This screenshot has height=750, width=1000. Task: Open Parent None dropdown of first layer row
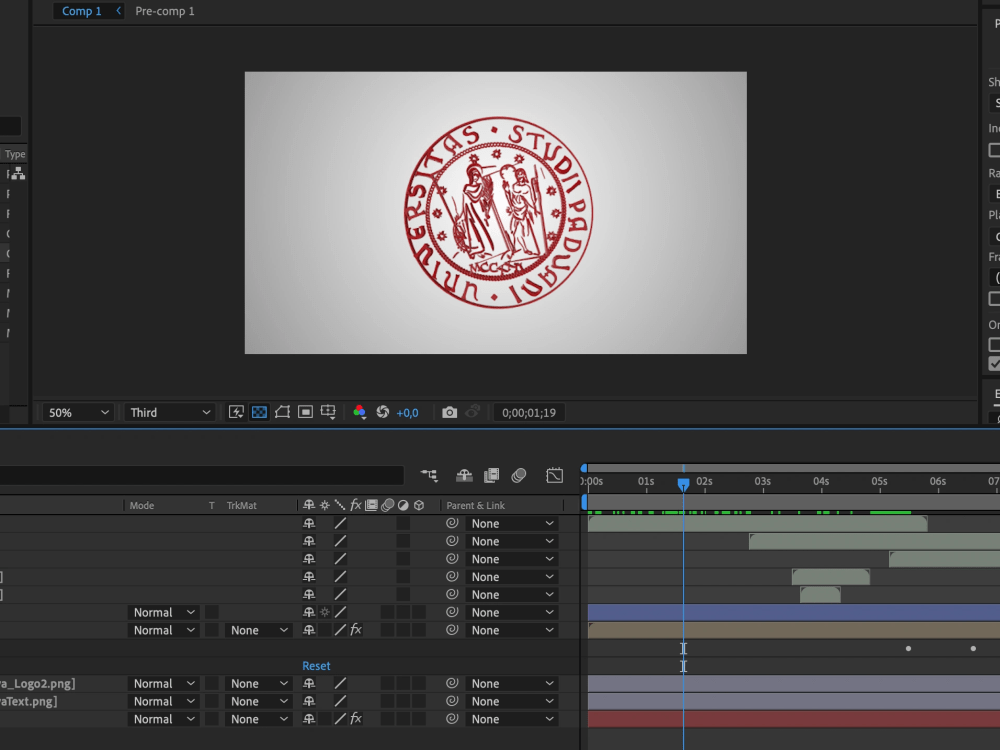pos(512,524)
